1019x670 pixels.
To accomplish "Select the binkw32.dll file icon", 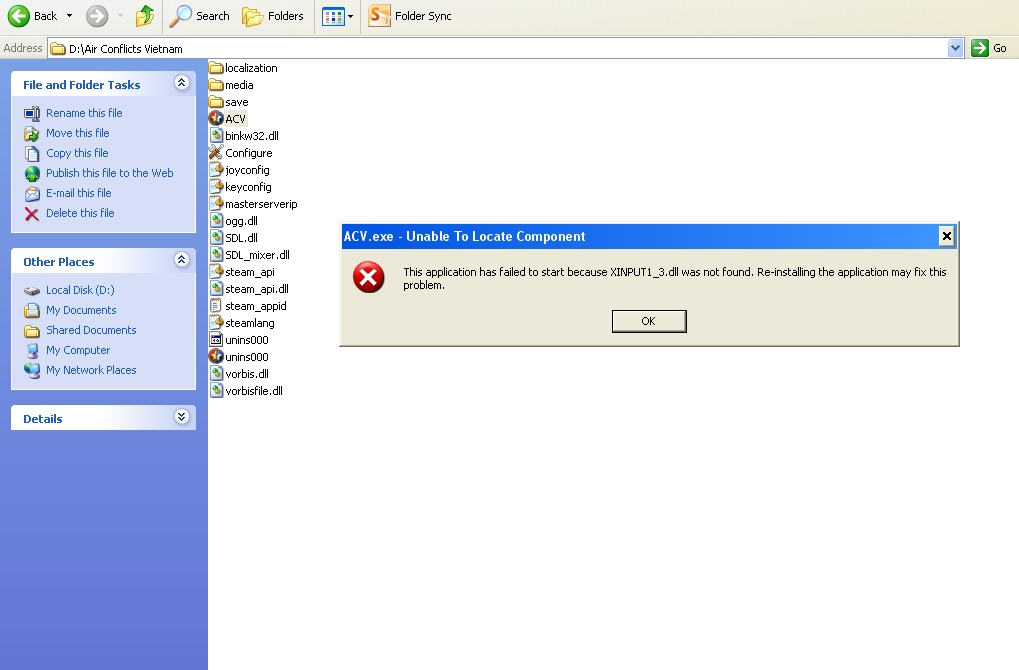I will click(x=216, y=136).
